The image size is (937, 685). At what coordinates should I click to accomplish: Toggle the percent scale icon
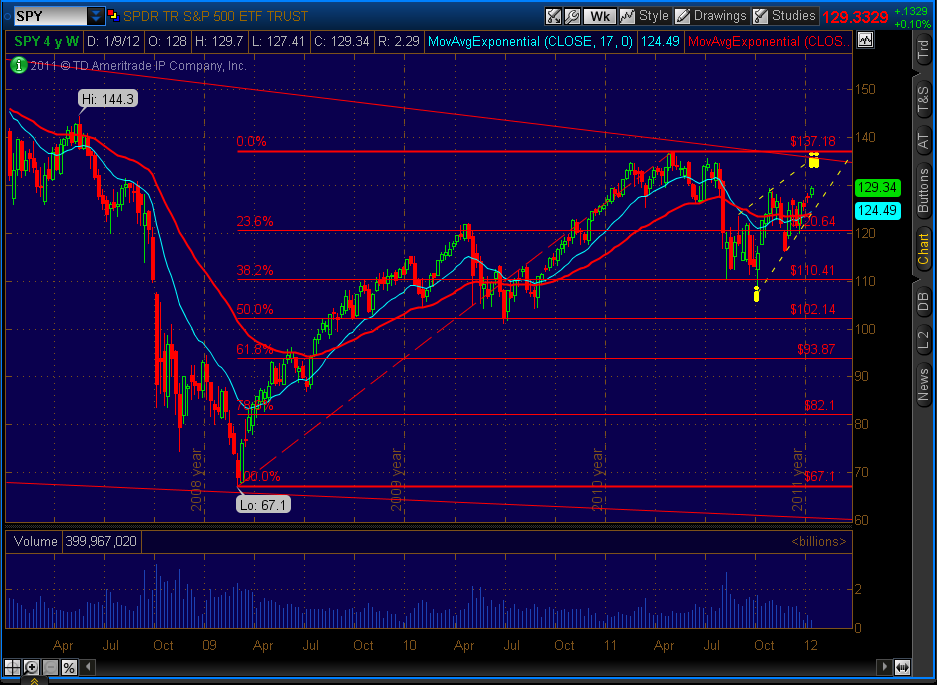(69, 667)
